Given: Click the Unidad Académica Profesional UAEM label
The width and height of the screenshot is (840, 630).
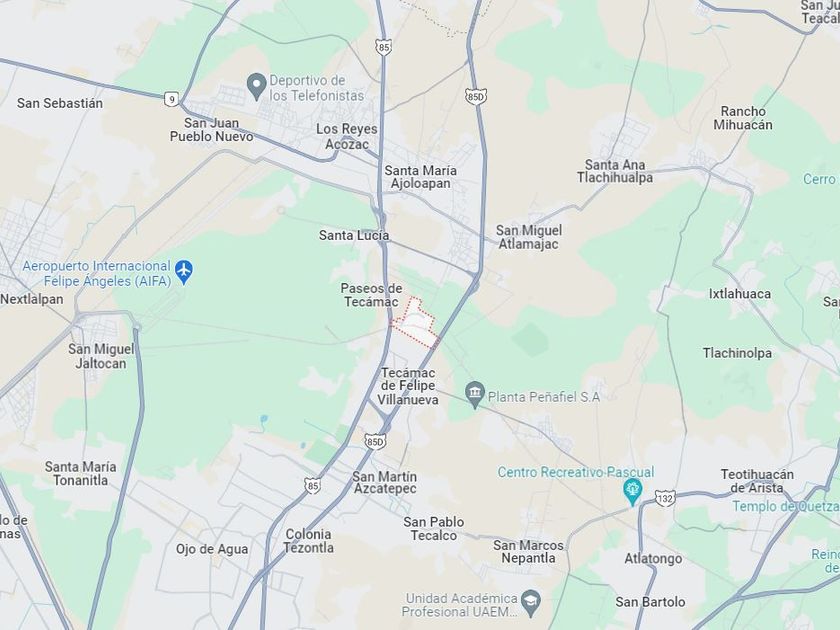Looking at the screenshot, I should 461,605.
